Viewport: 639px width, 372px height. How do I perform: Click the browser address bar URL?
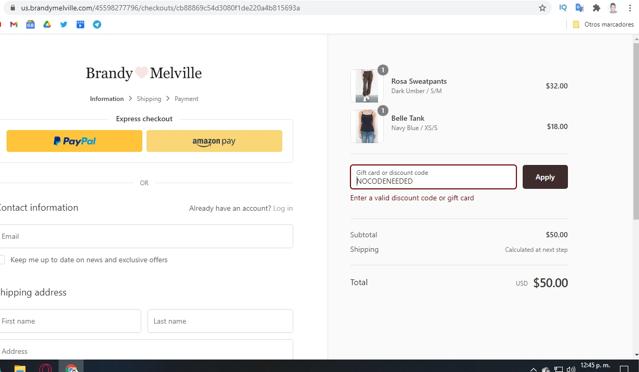click(161, 8)
